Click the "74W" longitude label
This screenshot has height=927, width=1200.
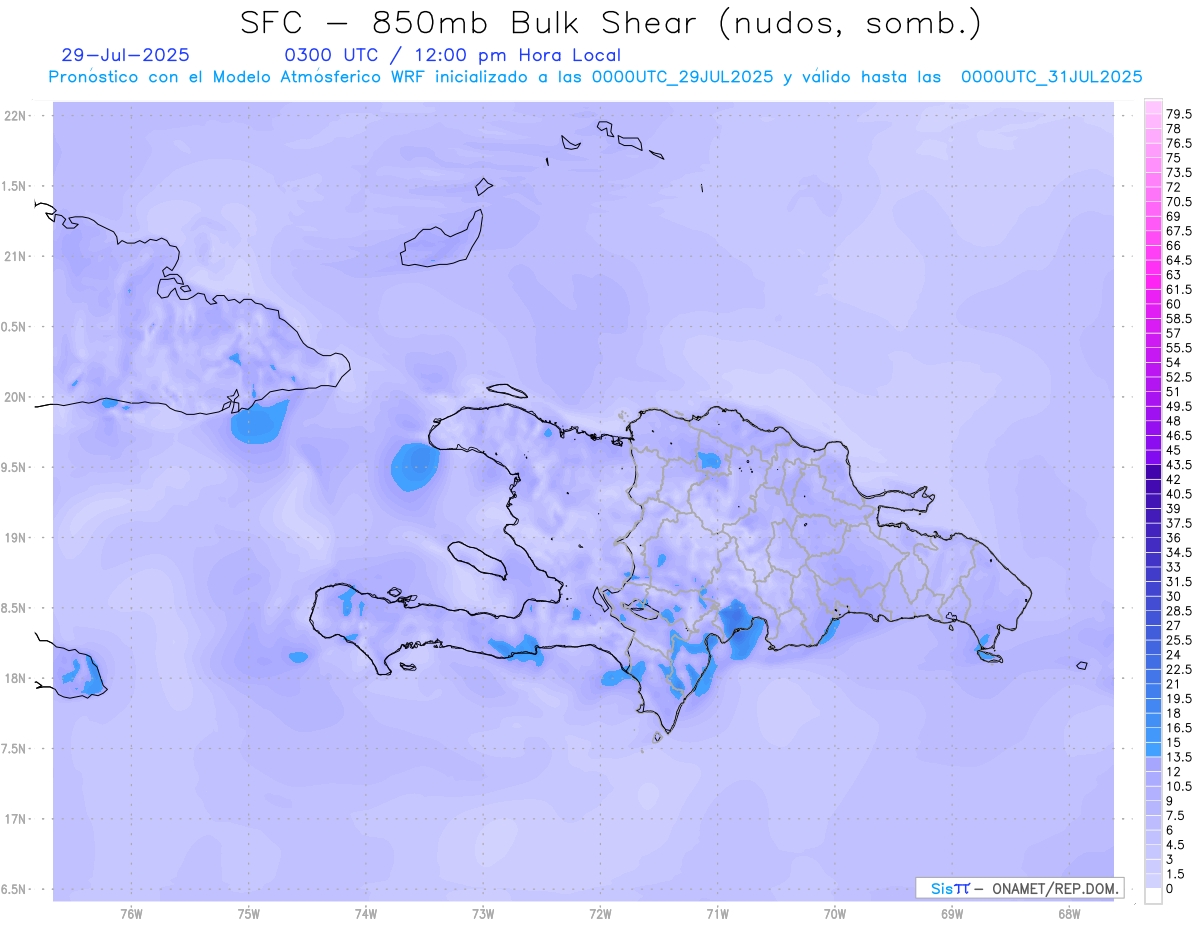click(x=366, y=914)
